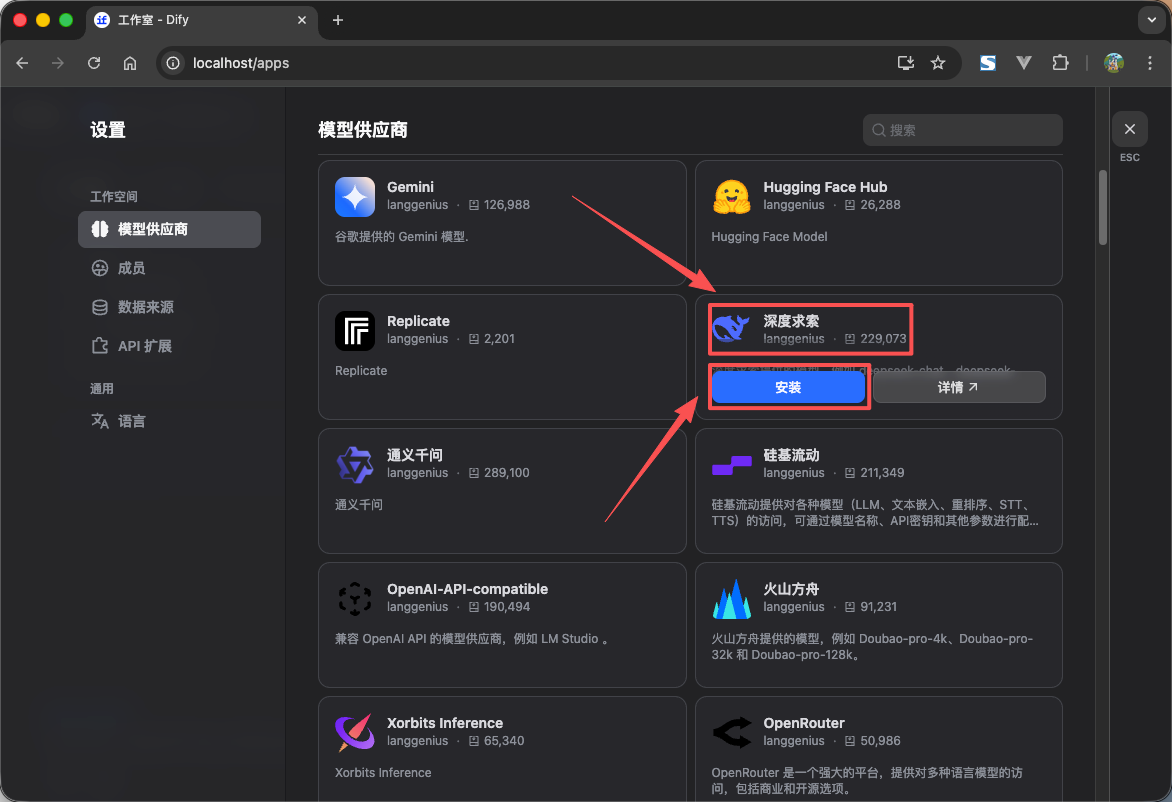The height and width of the screenshot is (802, 1172).
Task: Click the 硅基流动 purple logo icon
Action: [731, 465]
